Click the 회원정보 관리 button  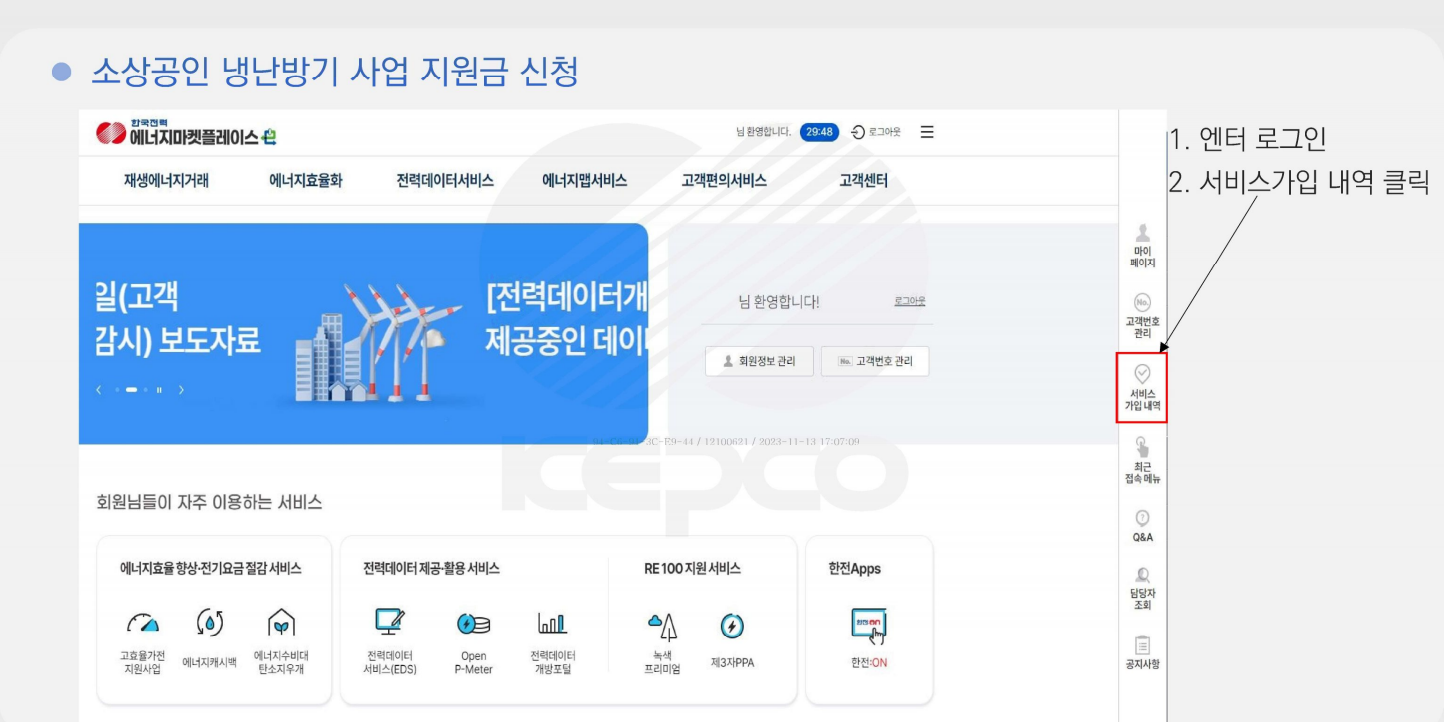click(x=758, y=362)
